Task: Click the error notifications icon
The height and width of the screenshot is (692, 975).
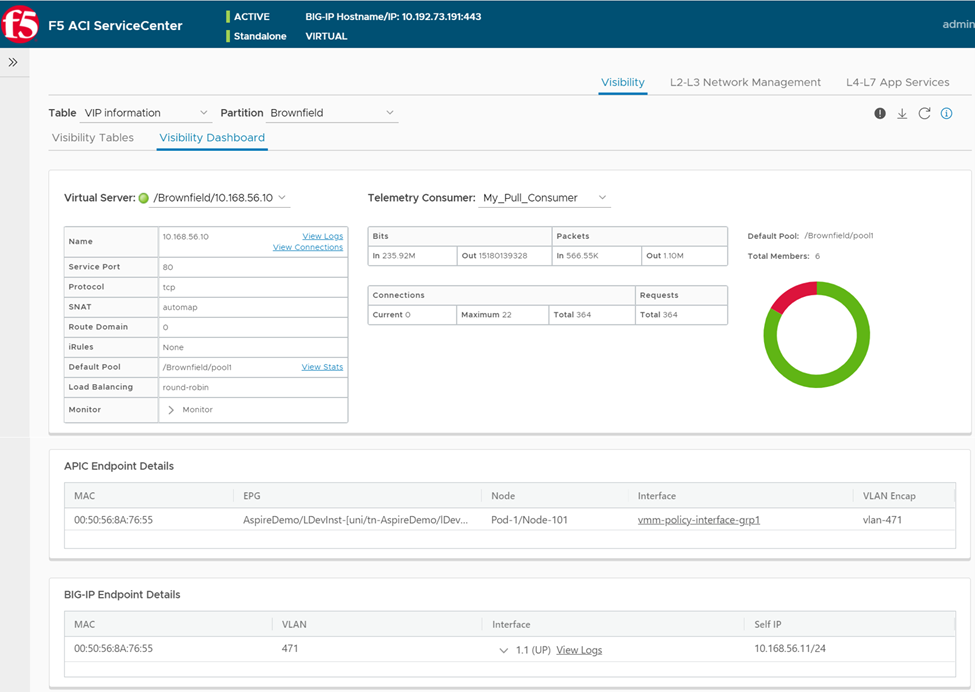Action: (x=879, y=113)
